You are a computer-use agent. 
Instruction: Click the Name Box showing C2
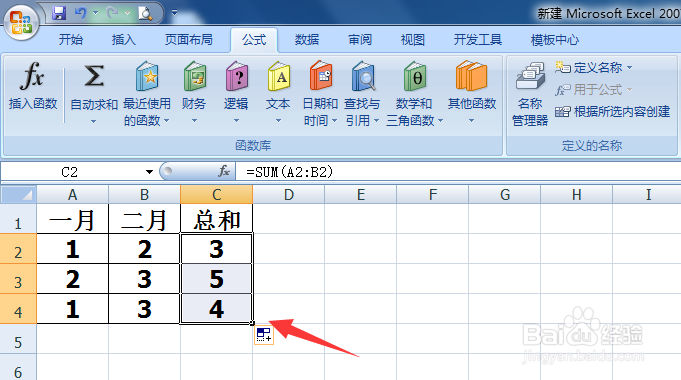tap(69, 172)
